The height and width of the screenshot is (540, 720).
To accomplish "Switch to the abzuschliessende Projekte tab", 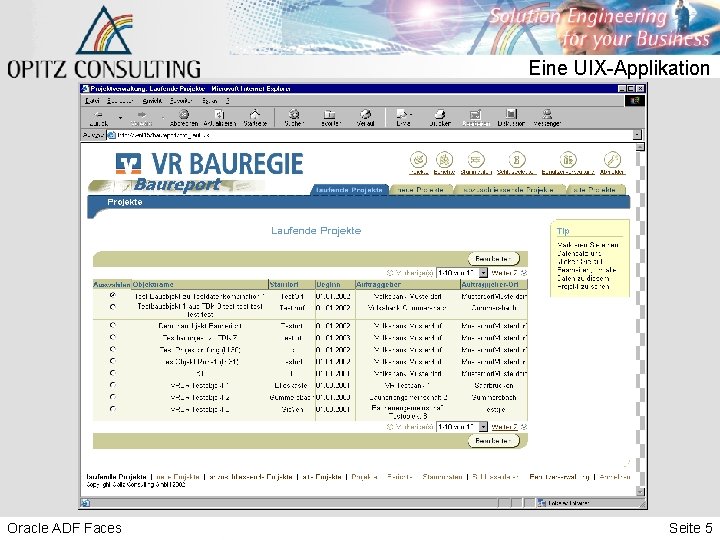I will [x=508, y=190].
